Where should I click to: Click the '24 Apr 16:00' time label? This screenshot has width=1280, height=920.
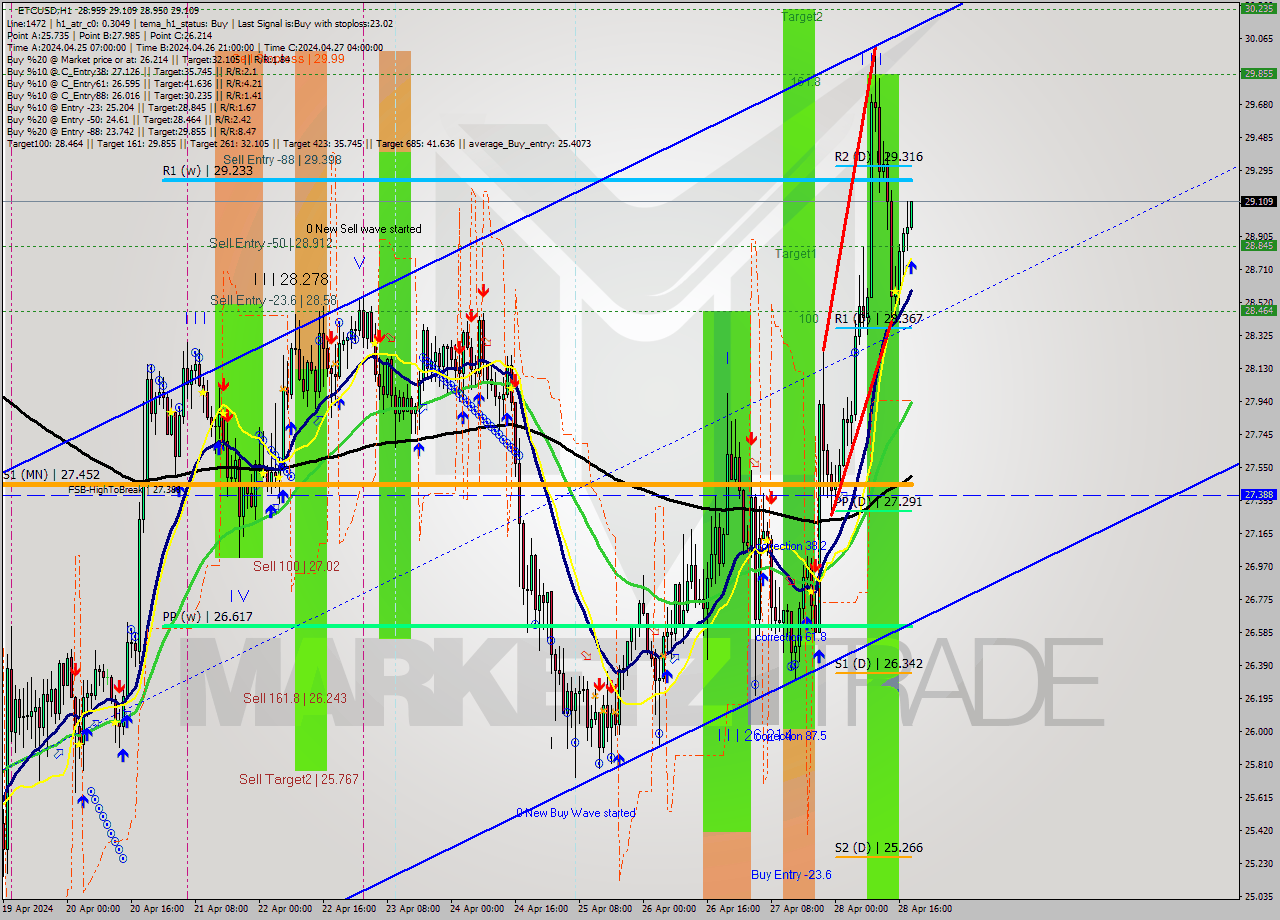pyautogui.click(x=541, y=909)
